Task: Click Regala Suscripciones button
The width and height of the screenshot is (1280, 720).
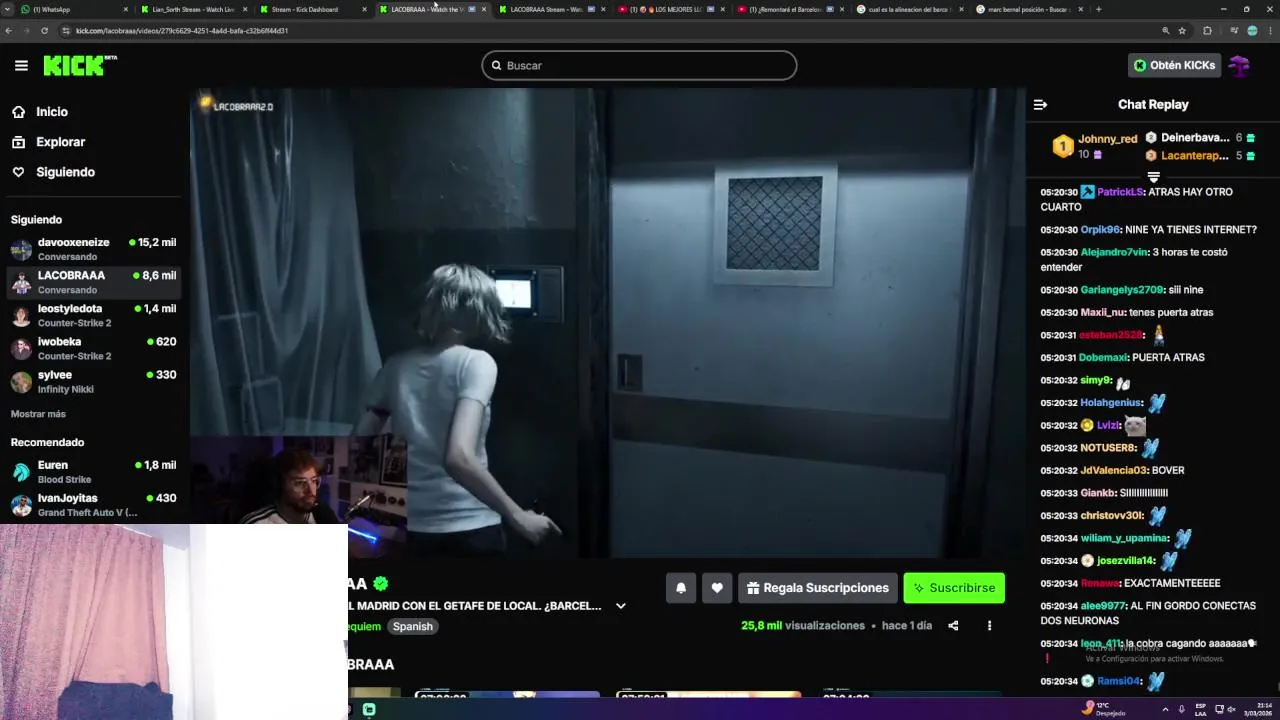Action: point(817,588)
